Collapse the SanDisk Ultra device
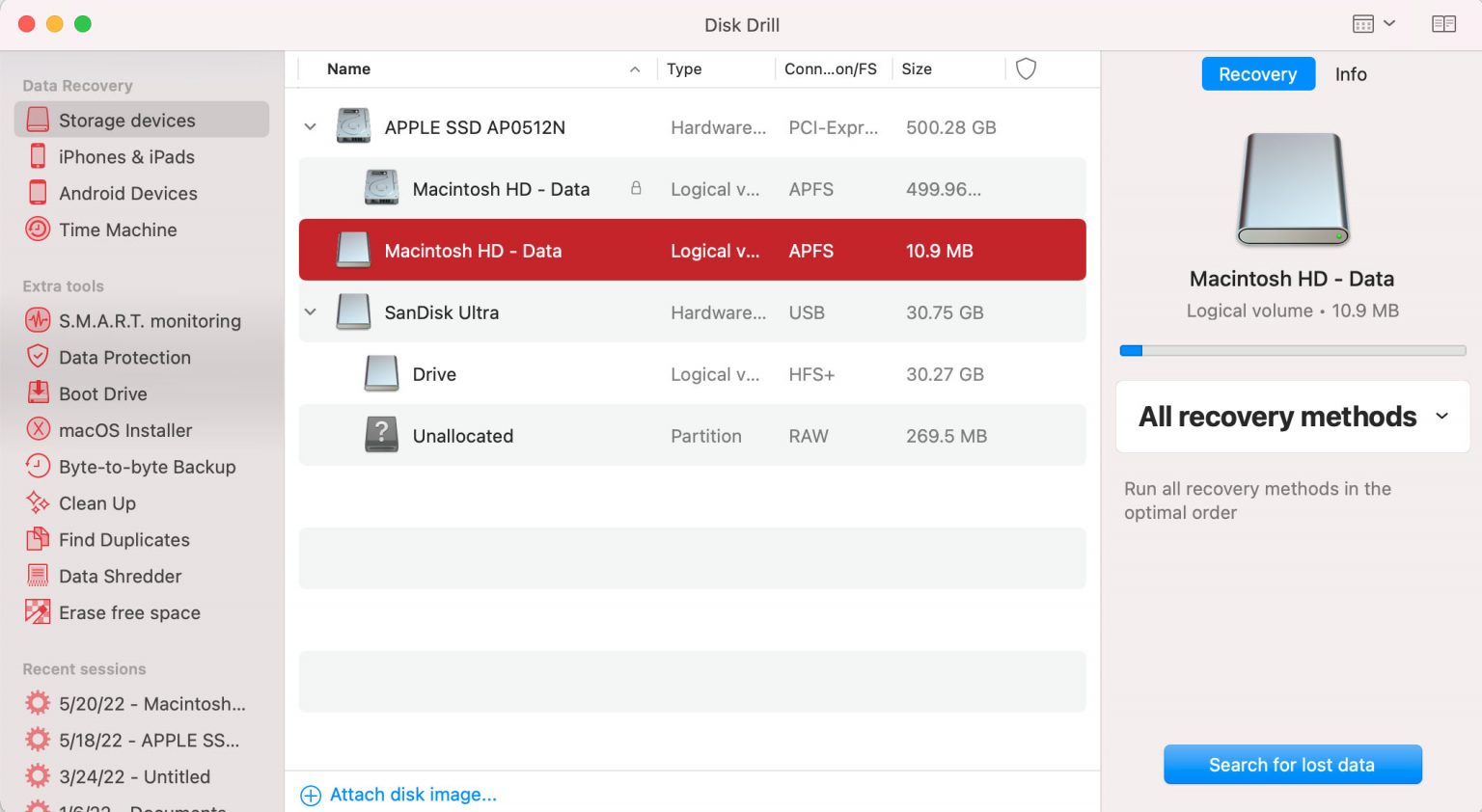This screenshot has width=1482, height=812. 310,311
